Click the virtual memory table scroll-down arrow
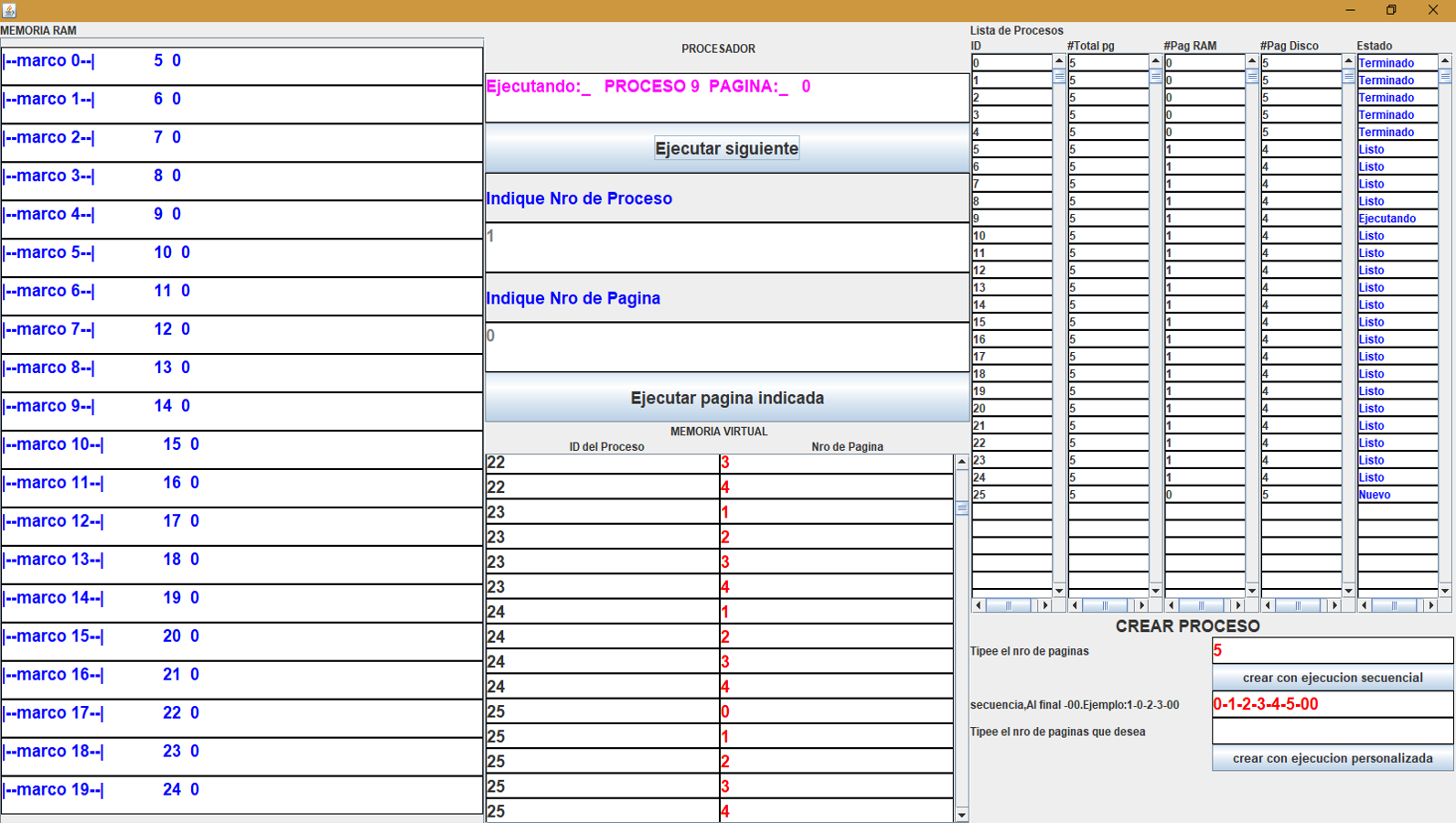The image size is (1456, 823). [x=961, y=815]
